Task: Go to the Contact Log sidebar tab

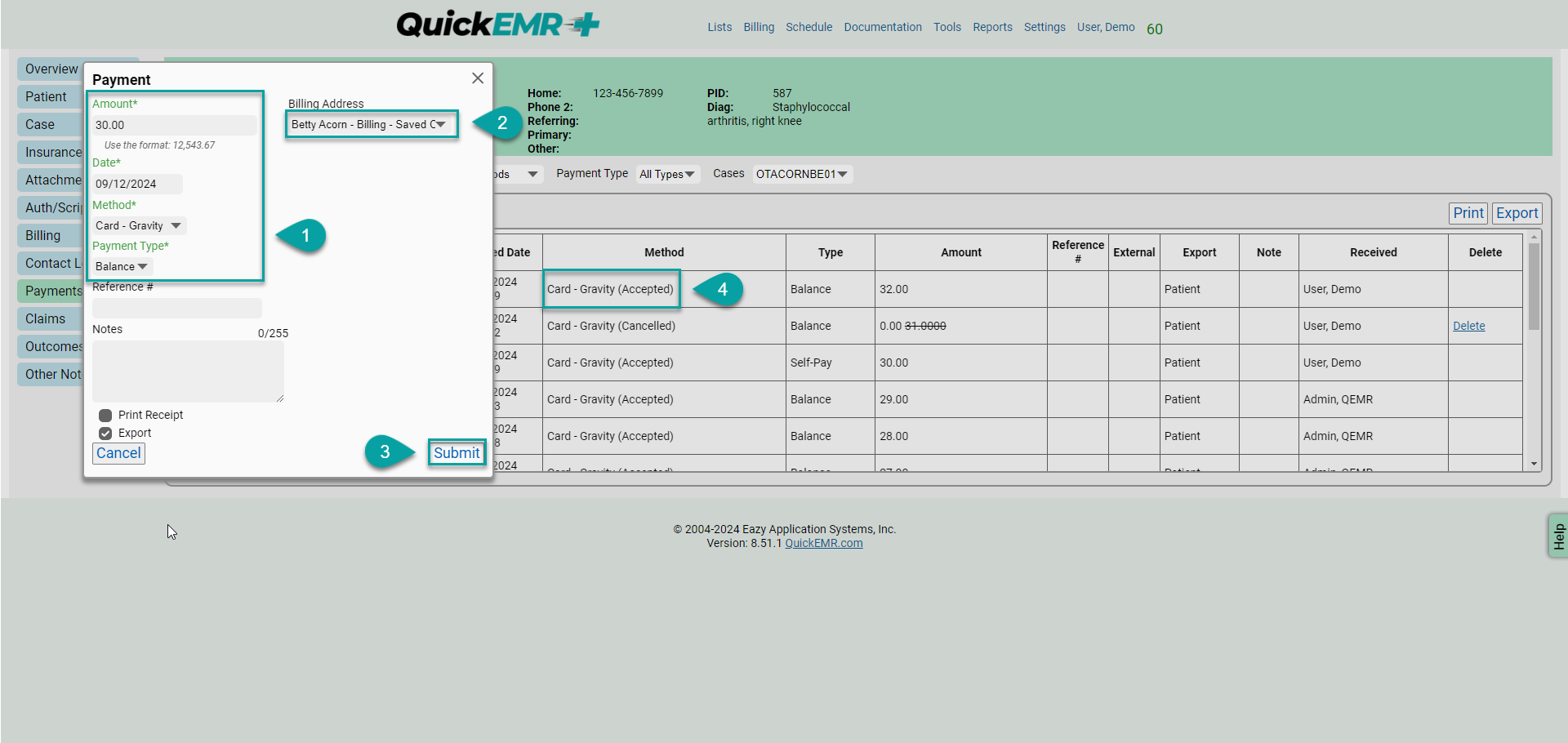Action: coord(51,264)
